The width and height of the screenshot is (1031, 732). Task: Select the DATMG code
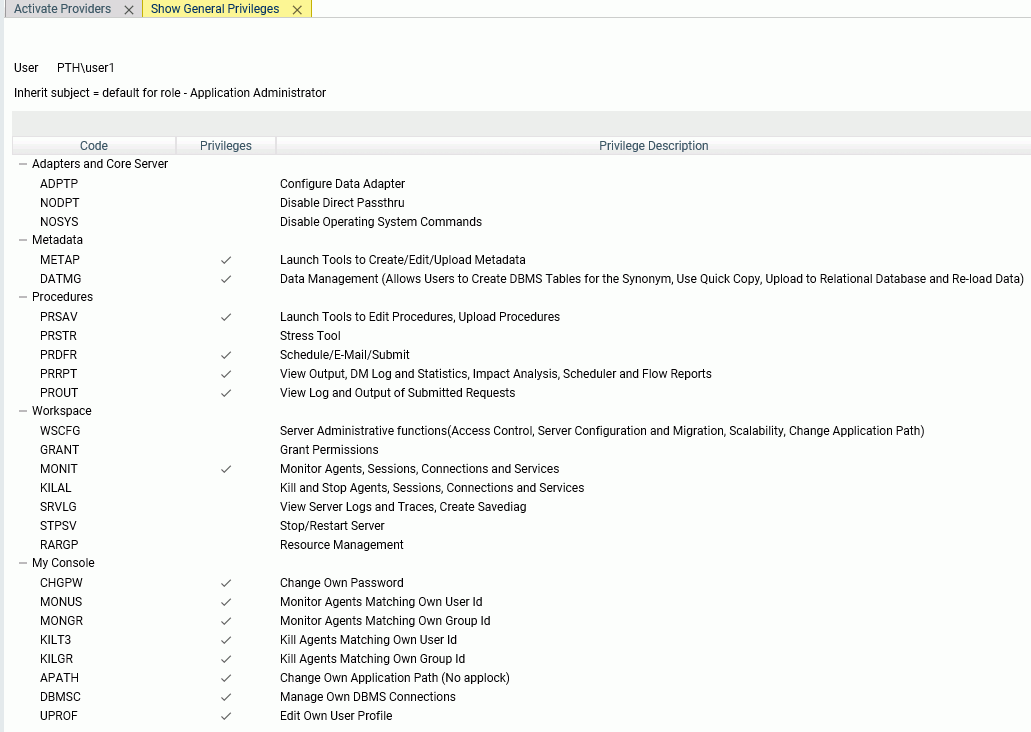point(60,280)
